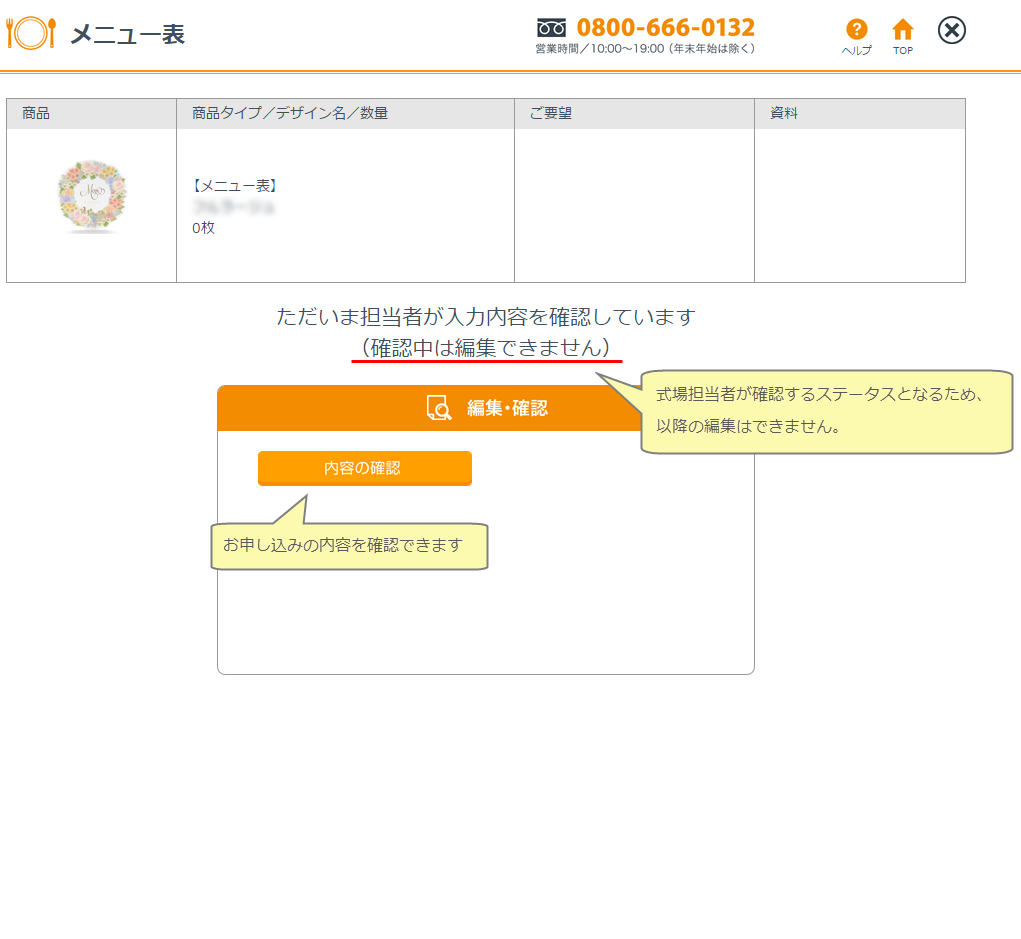Click the 商品タイプ／デザイン名／数量 column header
1021x939 pixels.
[290, 114]
